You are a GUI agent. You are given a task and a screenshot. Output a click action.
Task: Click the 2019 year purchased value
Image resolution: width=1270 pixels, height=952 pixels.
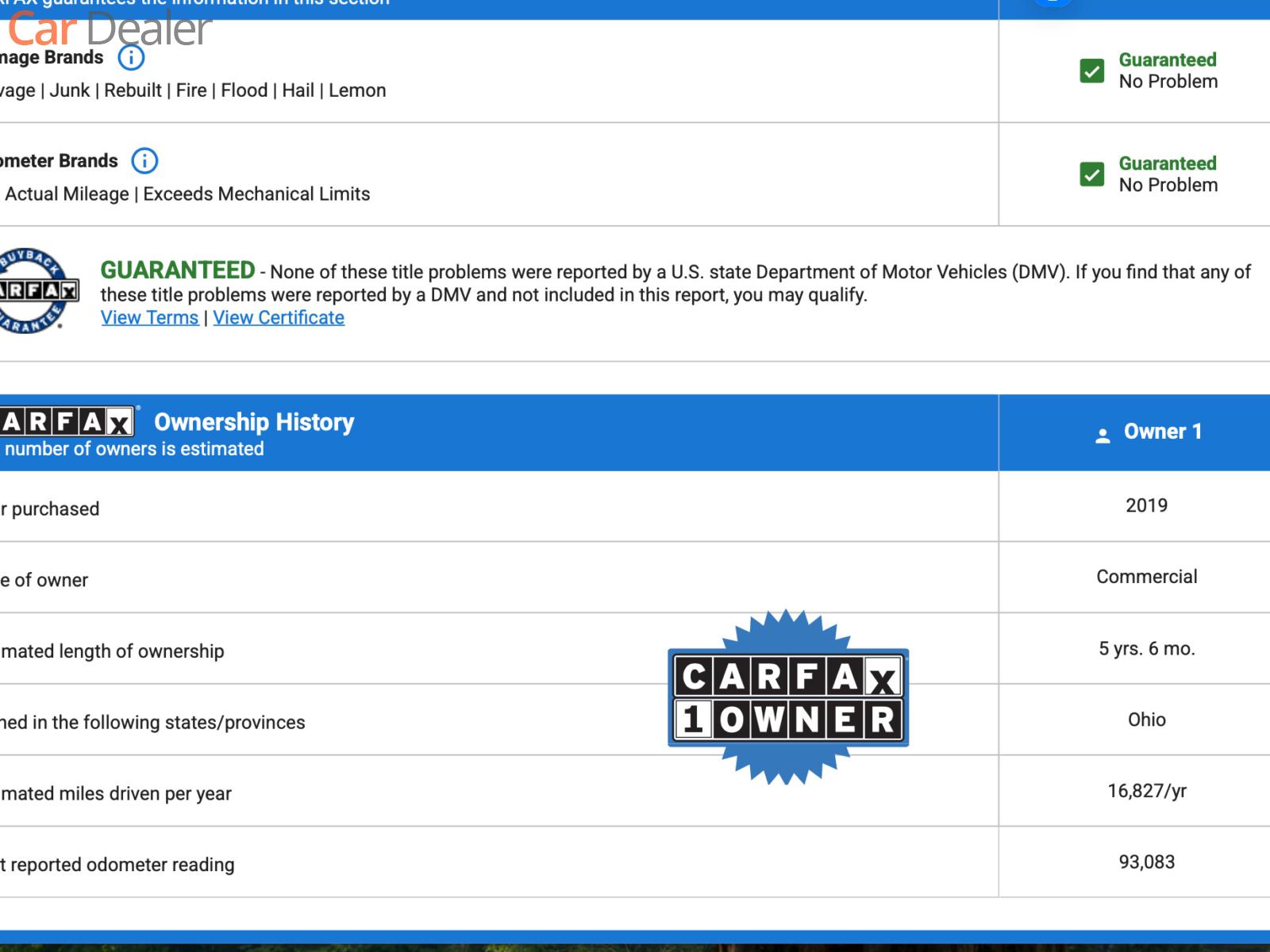click(x=1146, y=506)
